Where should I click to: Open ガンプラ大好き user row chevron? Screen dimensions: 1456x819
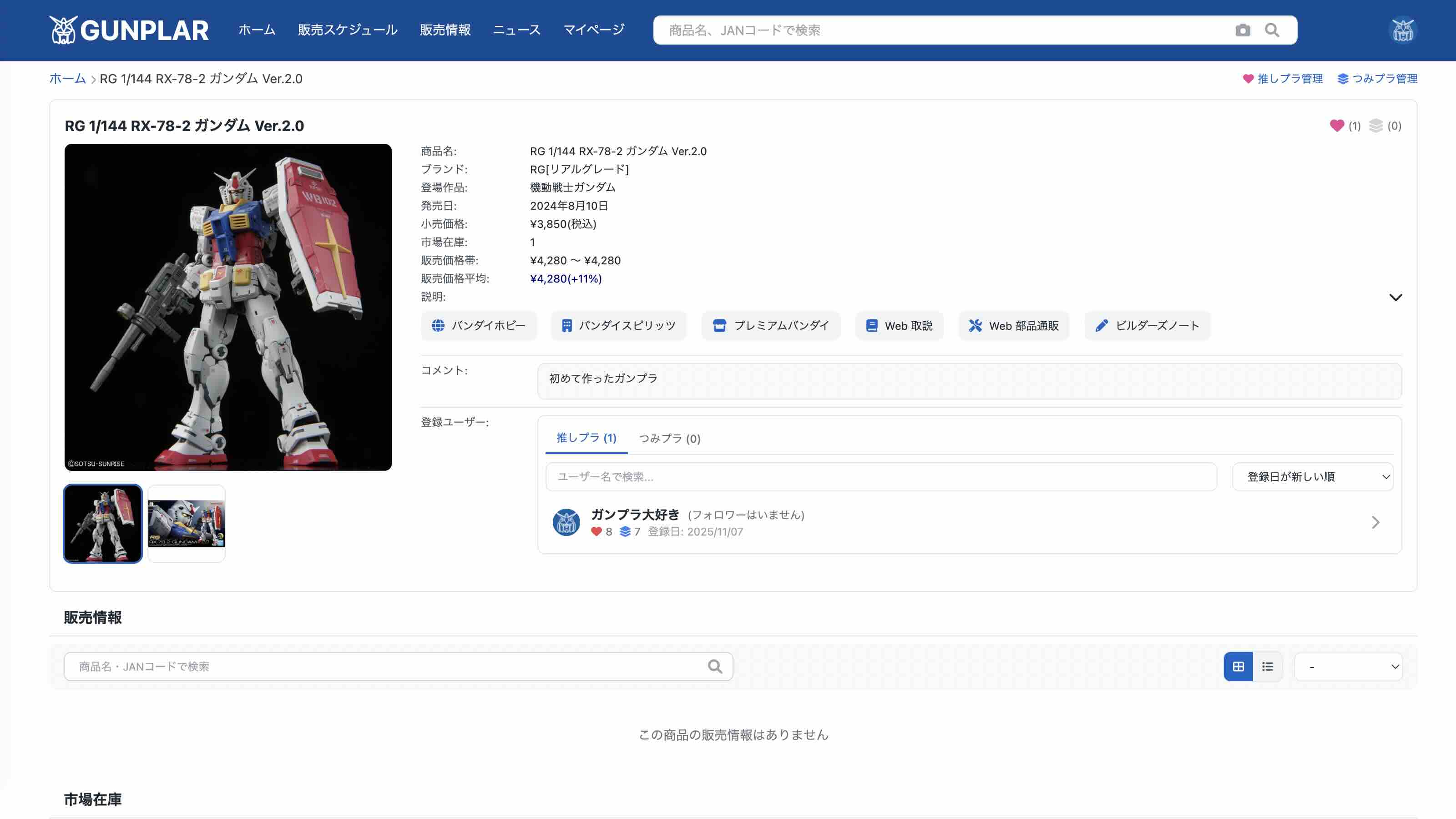click(1375, 522)
